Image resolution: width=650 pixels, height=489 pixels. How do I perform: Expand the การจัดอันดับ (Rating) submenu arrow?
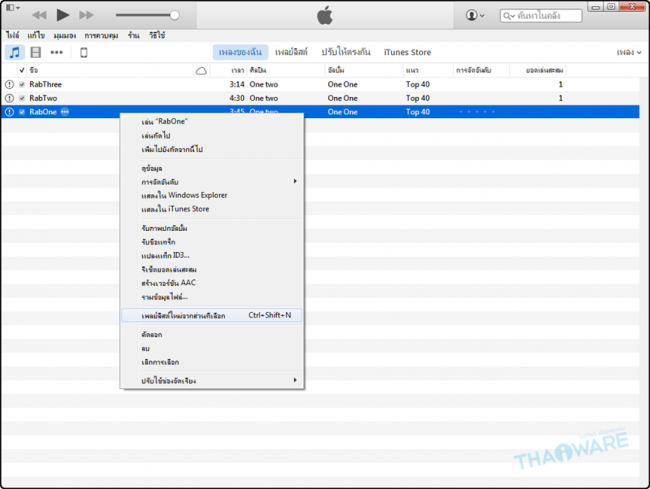295,182
